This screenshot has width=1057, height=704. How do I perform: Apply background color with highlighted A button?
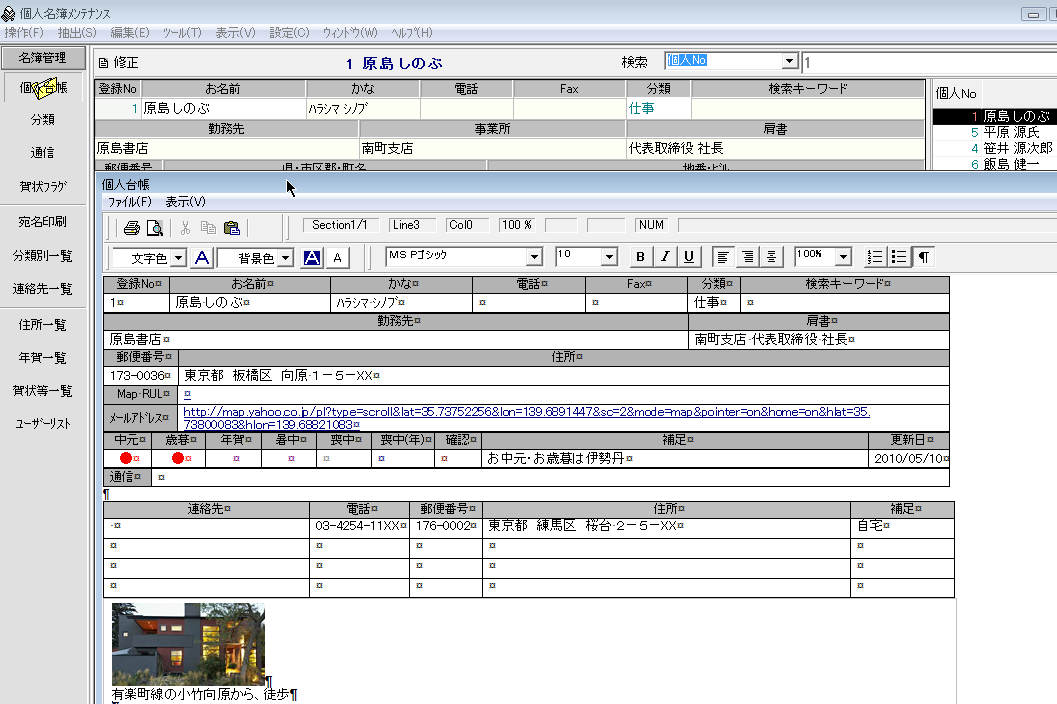[x=311, y=258]
